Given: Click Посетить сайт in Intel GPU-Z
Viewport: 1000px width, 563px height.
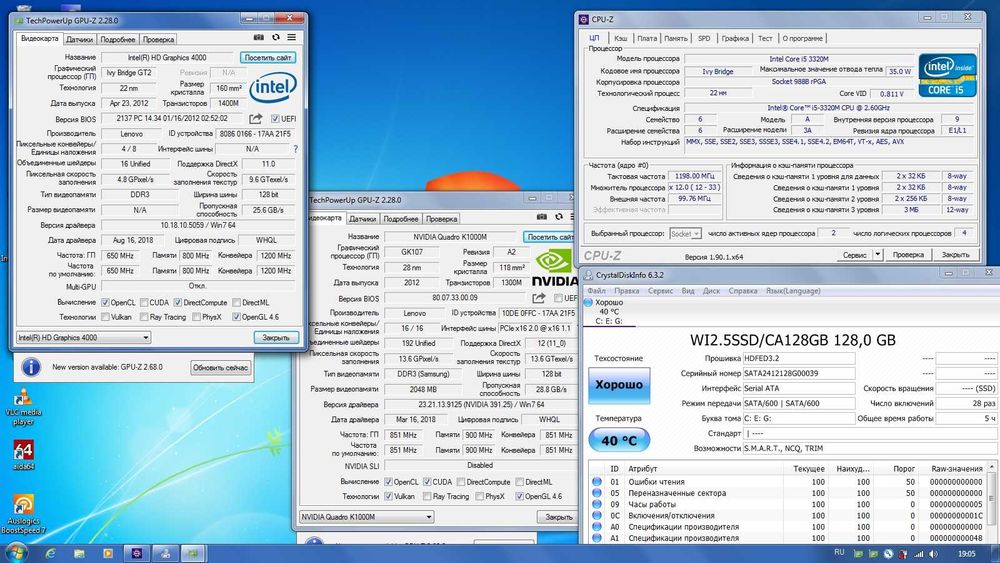Looking at the screenshot, I should point(268,57).
